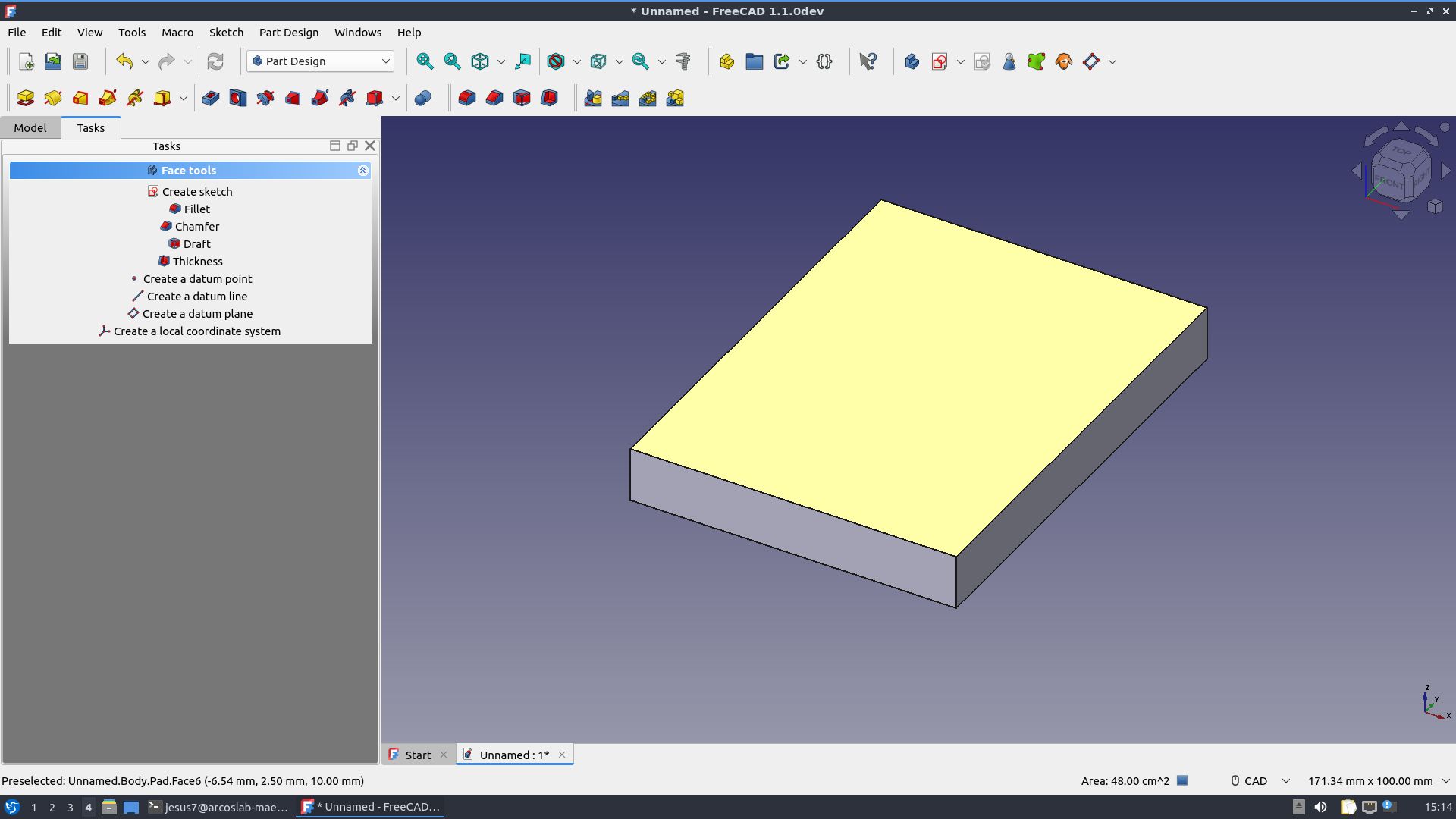The height and width of the screenshot is (819, 1456).
Task: Click Create a datum plane
Action: tap(190, 314)
